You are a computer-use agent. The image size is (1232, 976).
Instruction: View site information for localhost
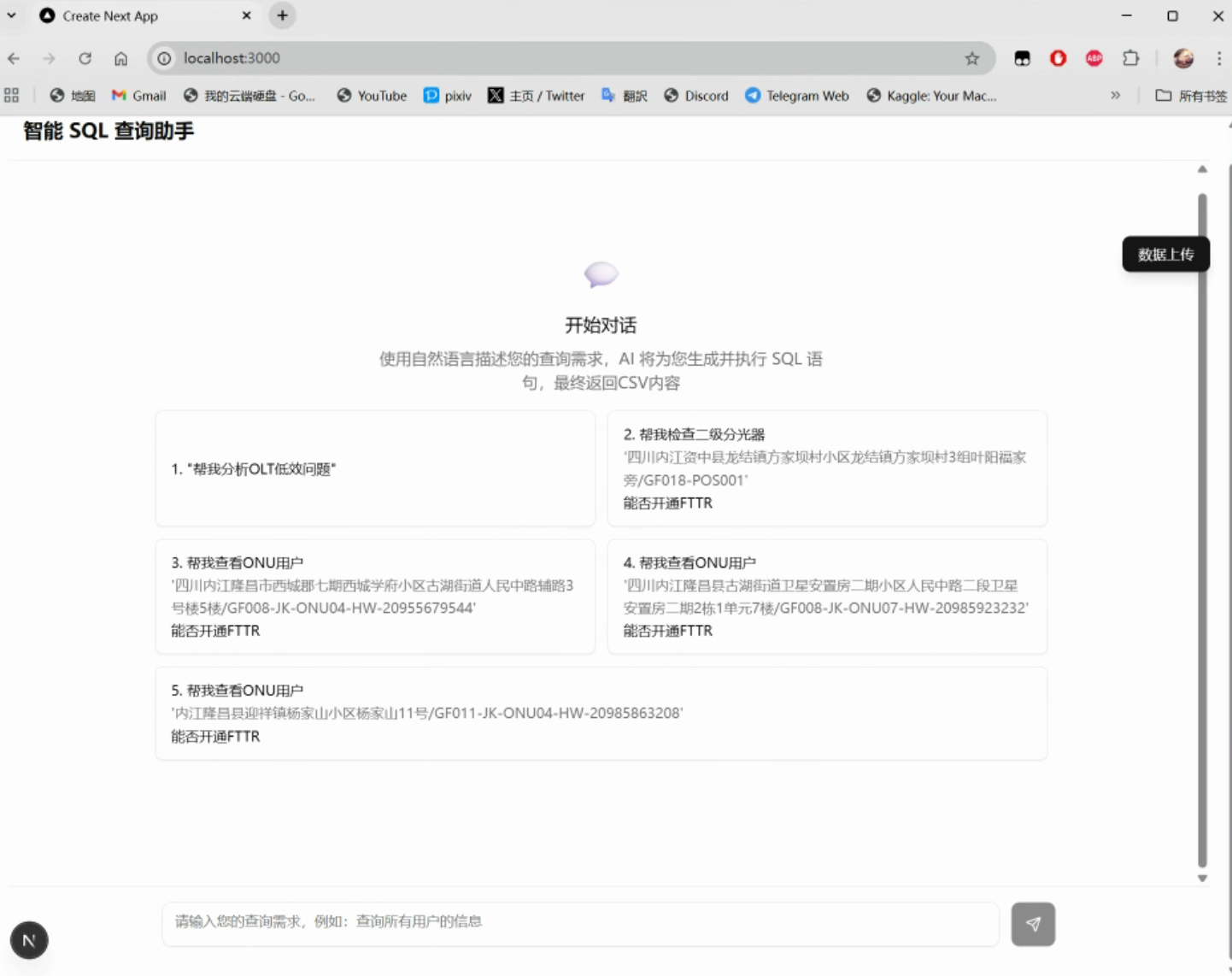point(164,58)
